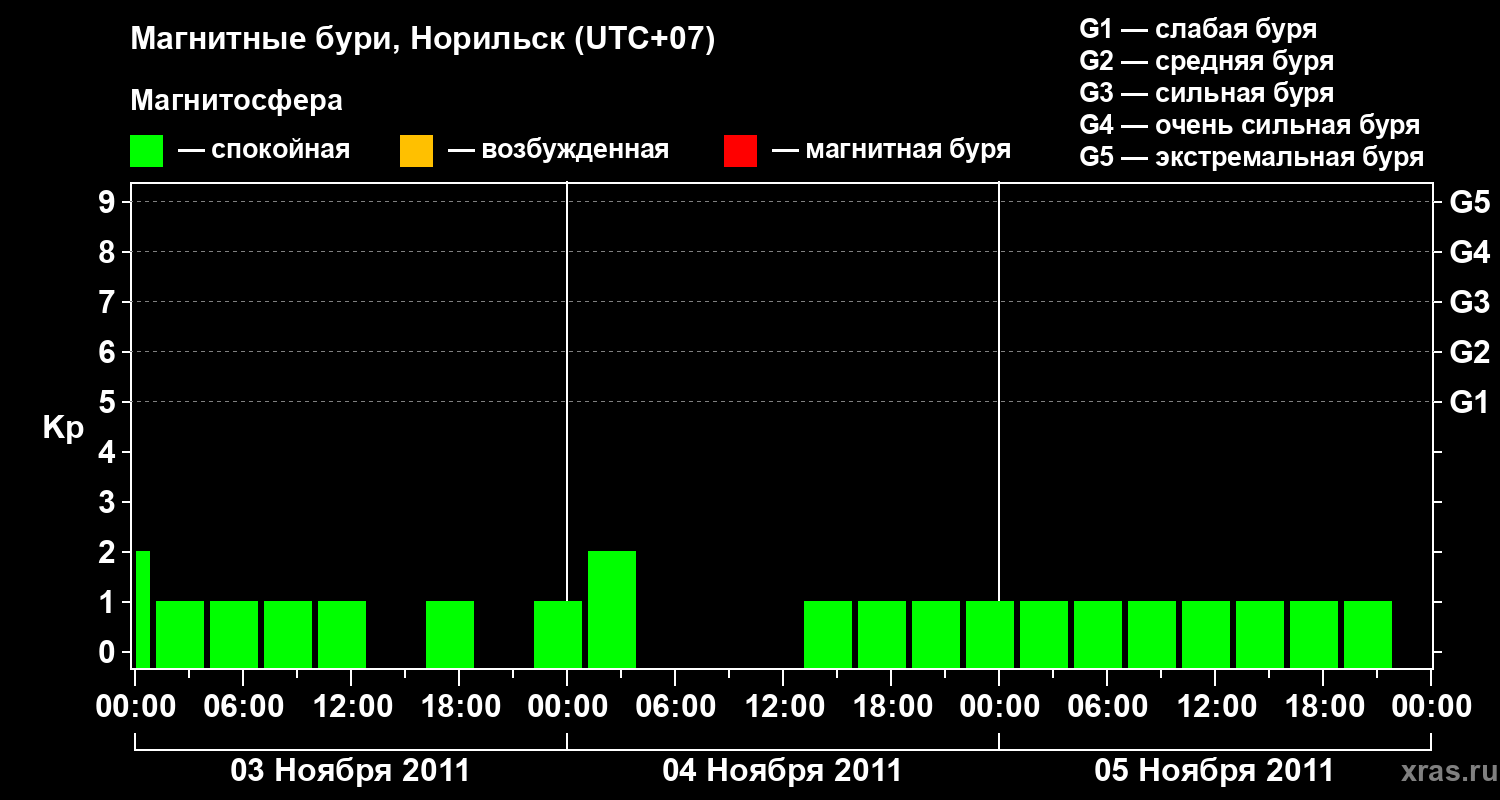The image size is (1500, 800).
Task: Click the legend label '— магнитная буря'
Action: click(891, 150)
